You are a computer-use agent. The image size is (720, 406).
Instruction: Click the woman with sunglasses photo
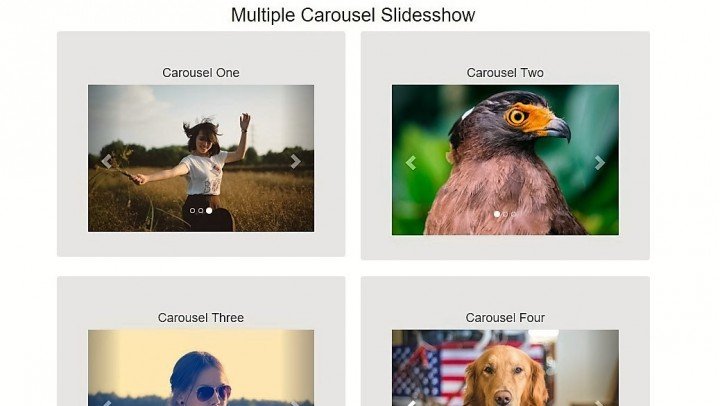pyautogui.click(x=201, y=368)
